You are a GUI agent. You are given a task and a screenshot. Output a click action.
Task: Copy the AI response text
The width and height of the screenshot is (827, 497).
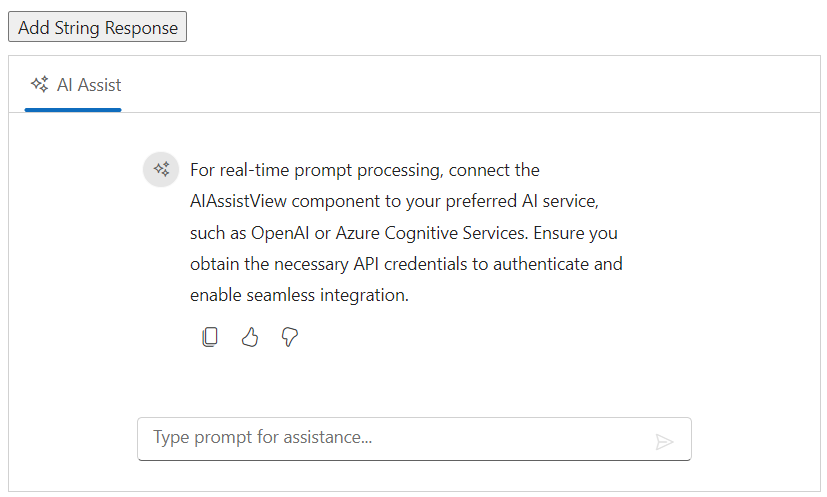210,337
